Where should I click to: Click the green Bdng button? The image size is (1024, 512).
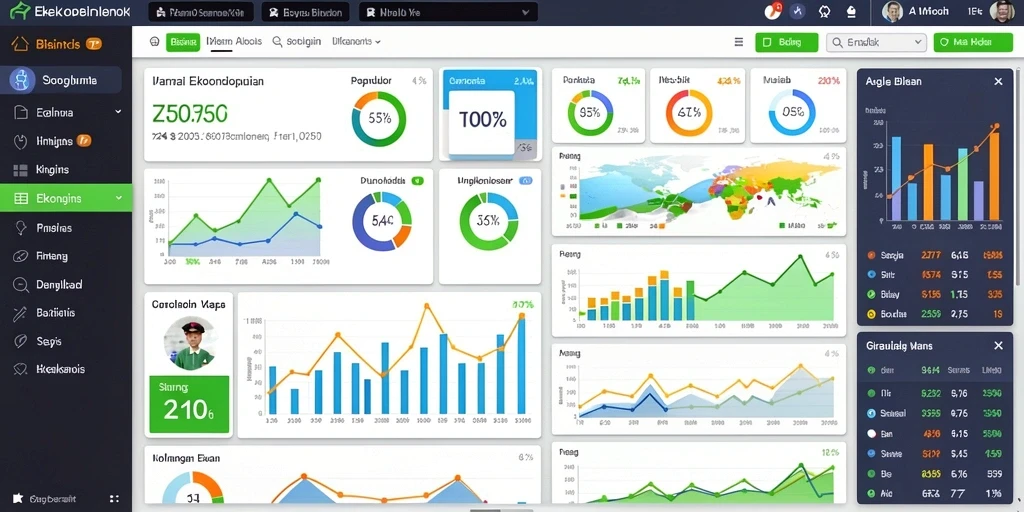(x=786, y=42)
